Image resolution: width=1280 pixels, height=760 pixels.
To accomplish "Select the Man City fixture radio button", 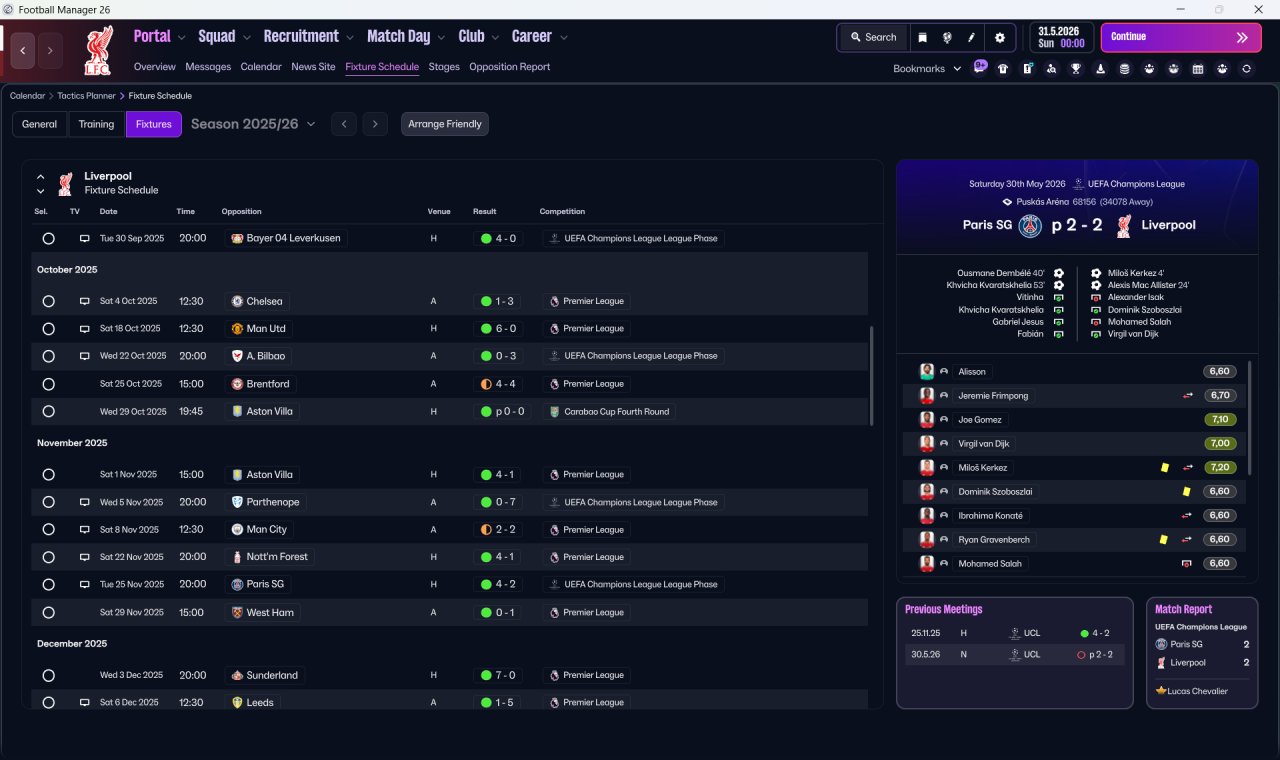I will tap(48, 529).
